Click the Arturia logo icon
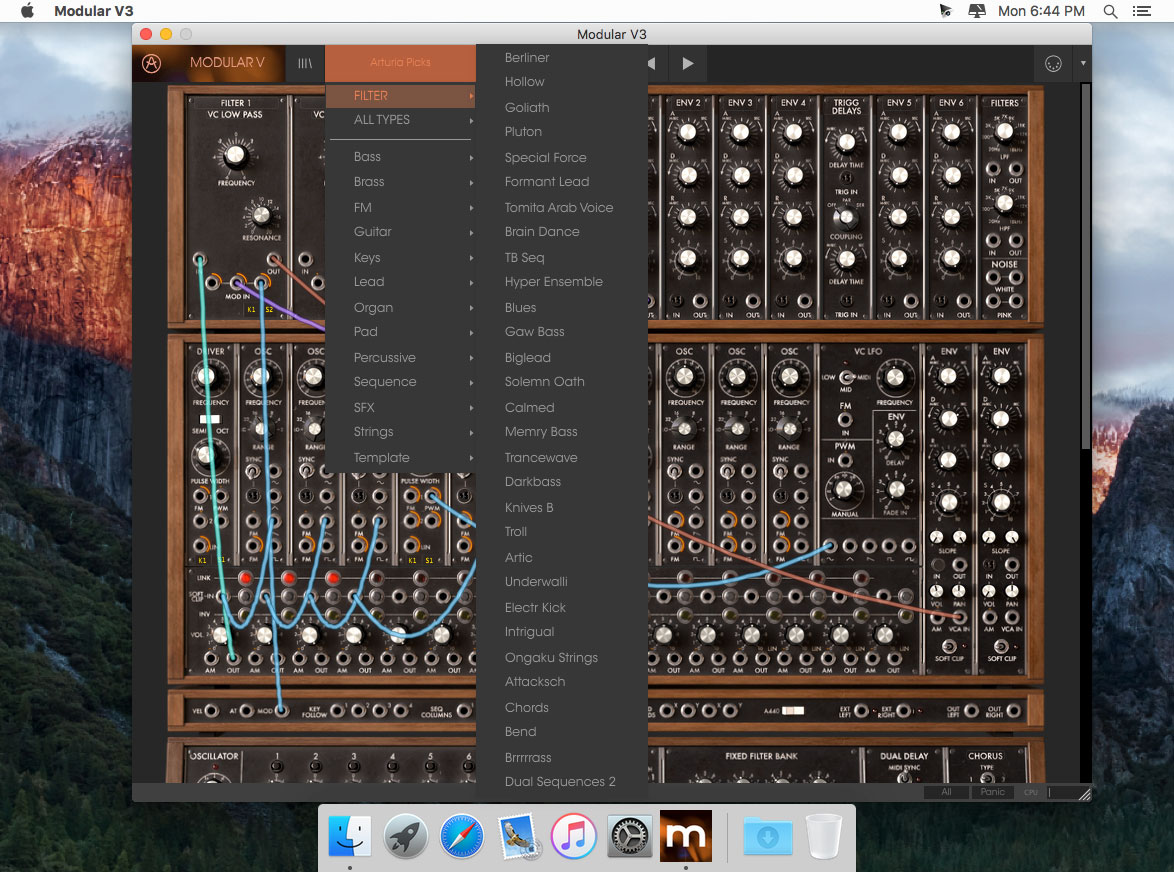The image size is (1174, 872). pos(151,63)
